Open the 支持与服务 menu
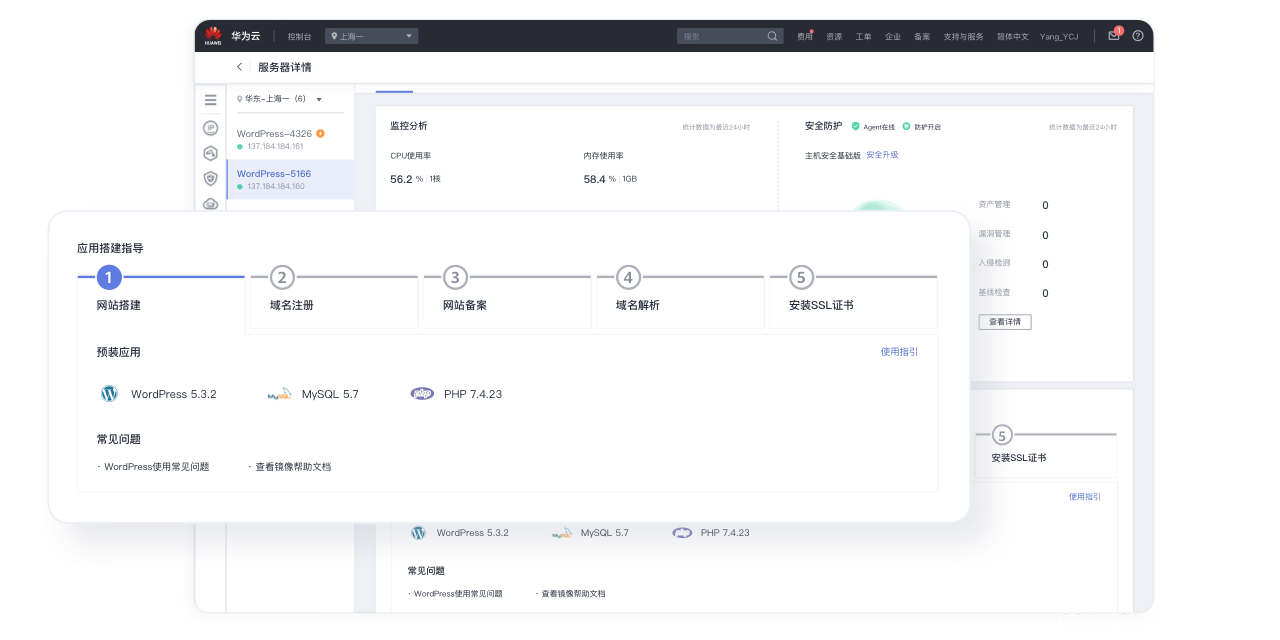The height and width of the screenshot is (640, 1280). pos(964,36)
